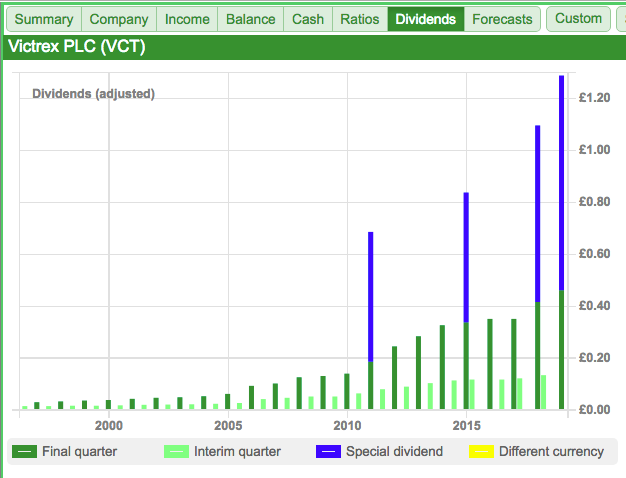This screenshot has width=626, height=478.
Task: Click the Victrex PLC (VCT) heading
Action: coord(77,47)
